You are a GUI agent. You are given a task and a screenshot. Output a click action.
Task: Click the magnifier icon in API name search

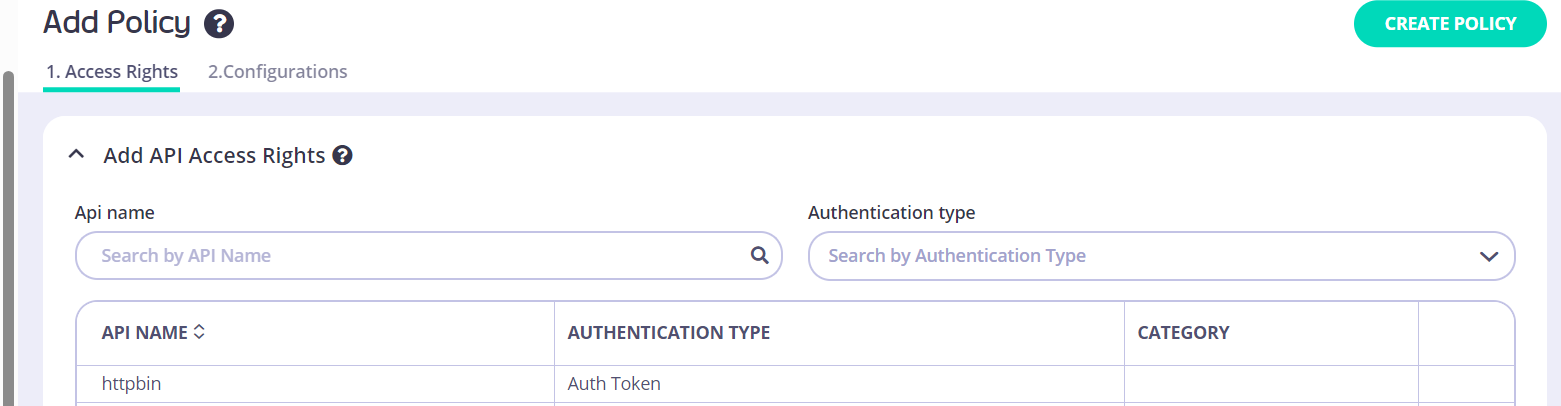click(x=760, y=255)
